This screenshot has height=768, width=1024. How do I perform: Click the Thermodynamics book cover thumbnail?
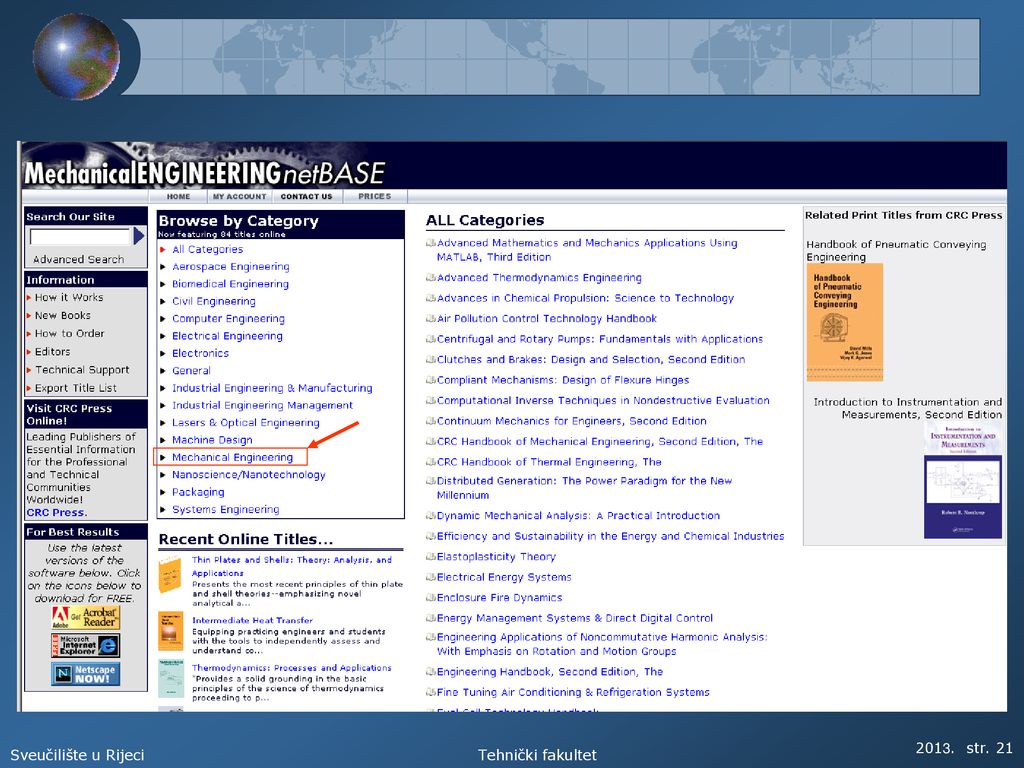click(x=170, y=678)
